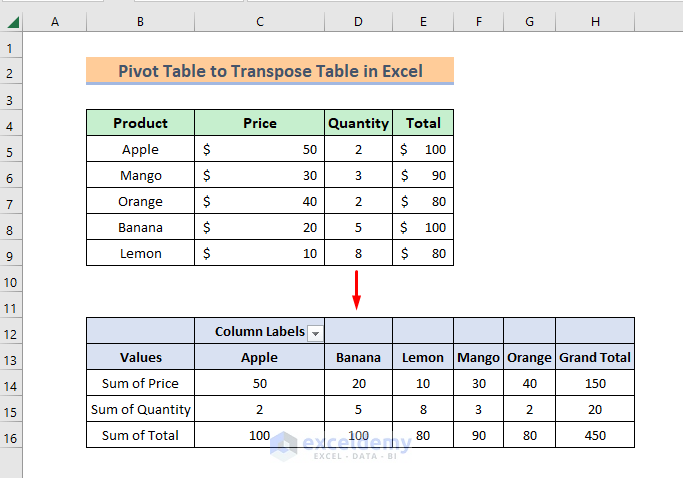Select the 'Lemon' pivot column header

(422, 357)
